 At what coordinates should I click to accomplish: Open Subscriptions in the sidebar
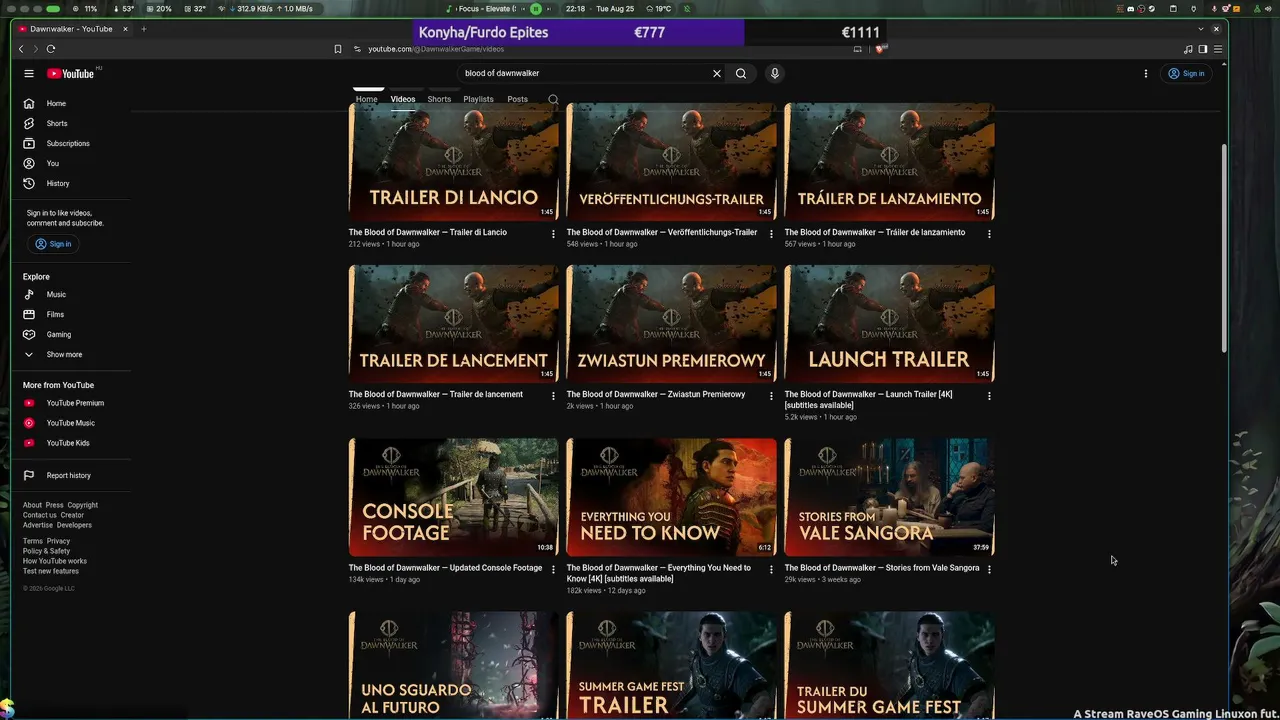(68, 143)
